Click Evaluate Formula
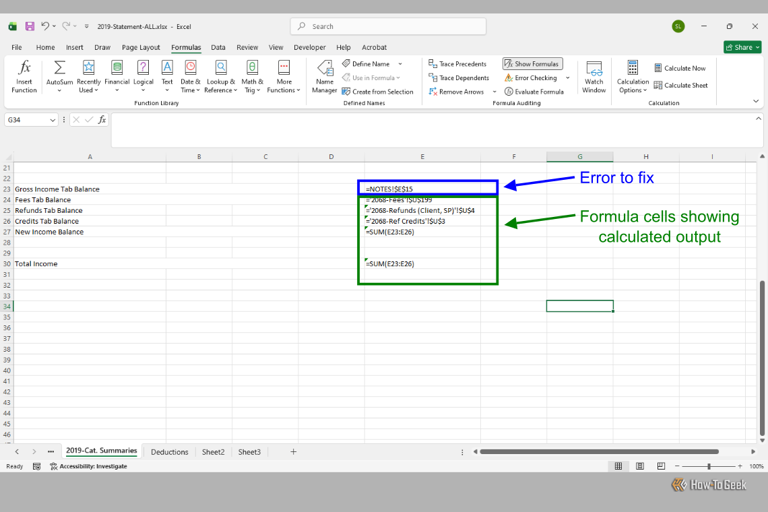The image size is (768, 512). pyautogui.click(x=534, y=92)
